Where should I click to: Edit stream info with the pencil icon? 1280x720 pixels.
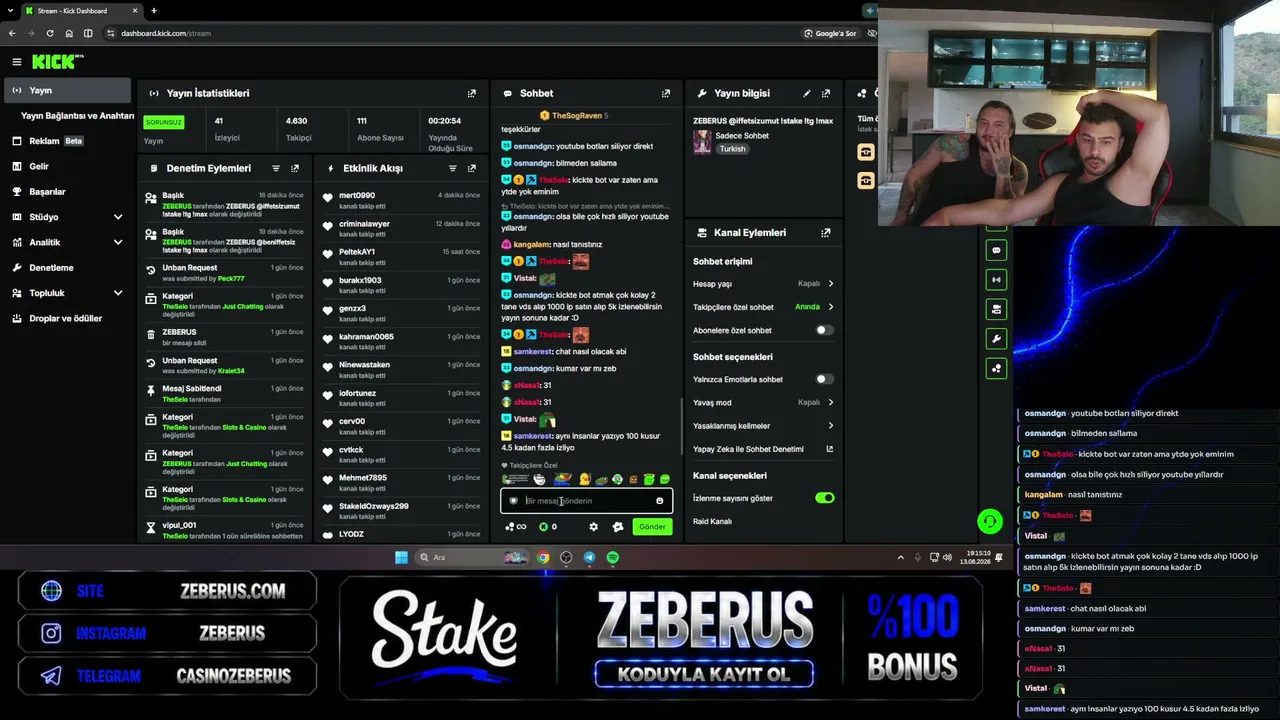807,93
